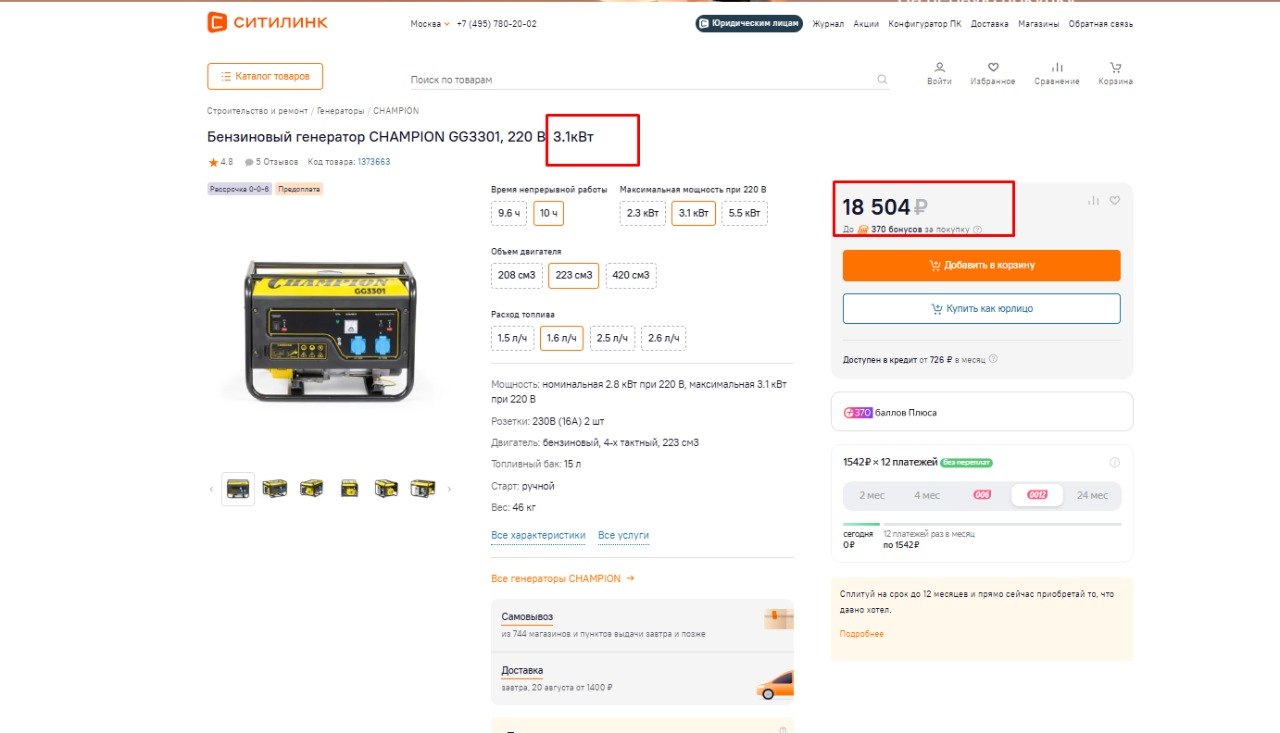Screen dimensions: 1280x733
Task: Select the 5.5 кВт power option
Action: (x=745, y=213)
